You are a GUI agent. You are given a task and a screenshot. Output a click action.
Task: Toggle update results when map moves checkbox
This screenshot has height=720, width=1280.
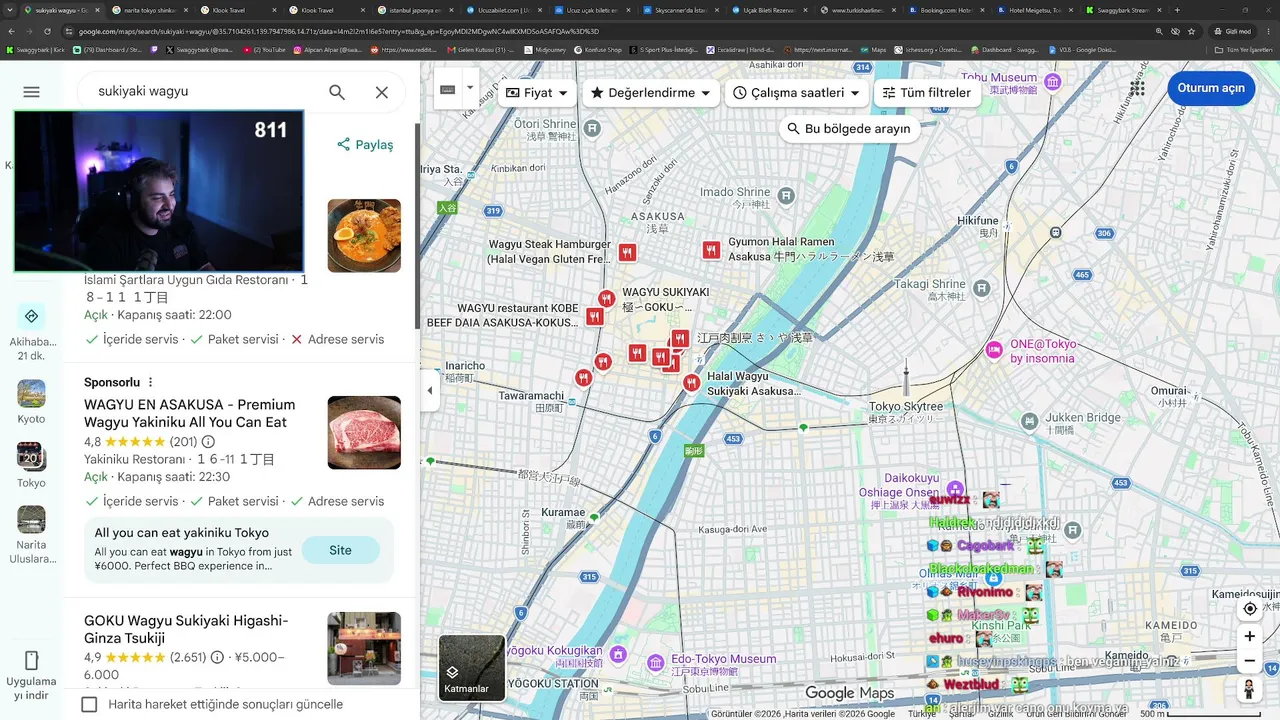click(x=89, y=704)
